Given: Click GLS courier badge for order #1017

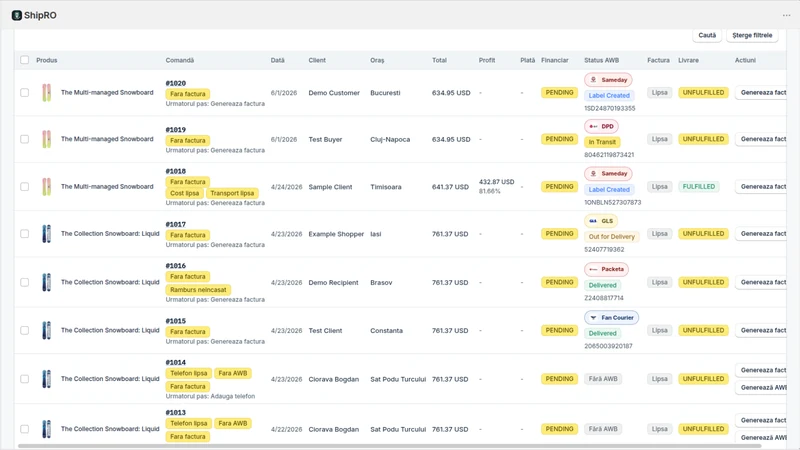Looking at the screenshot, I should click(x=601, y=221).
